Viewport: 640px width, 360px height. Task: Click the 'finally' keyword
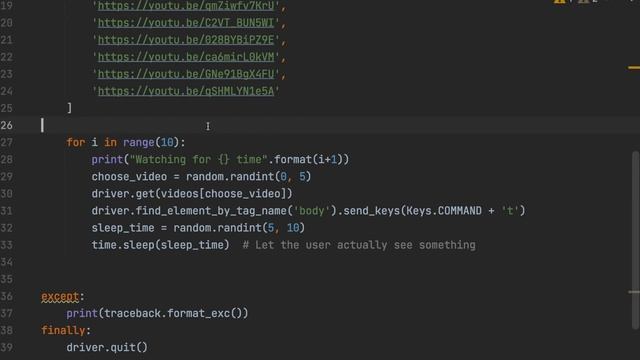(63, 331)
